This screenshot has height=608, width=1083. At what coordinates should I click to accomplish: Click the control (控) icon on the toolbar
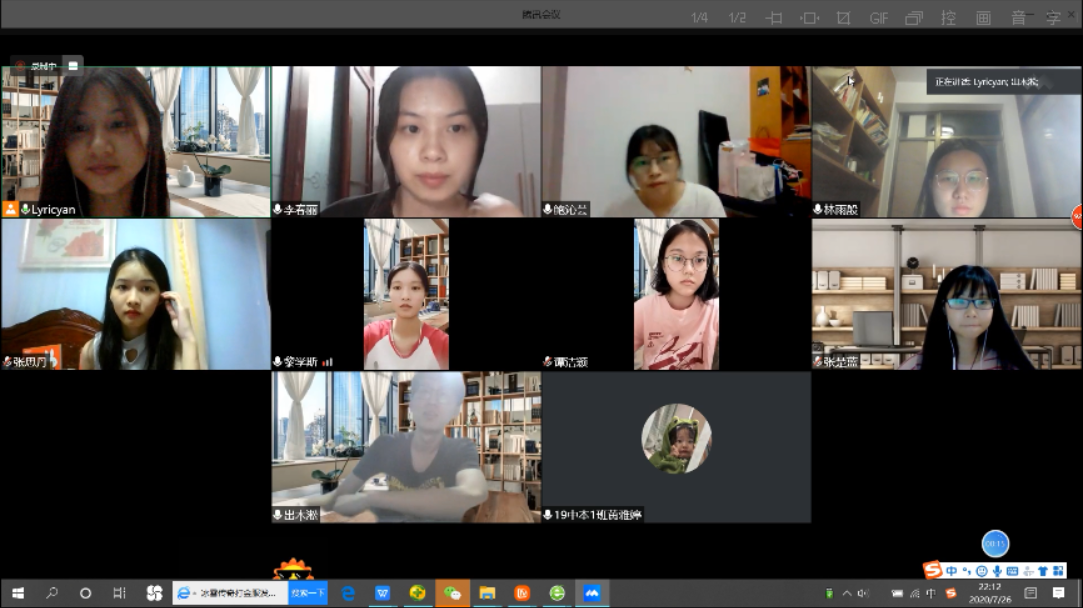947,17
